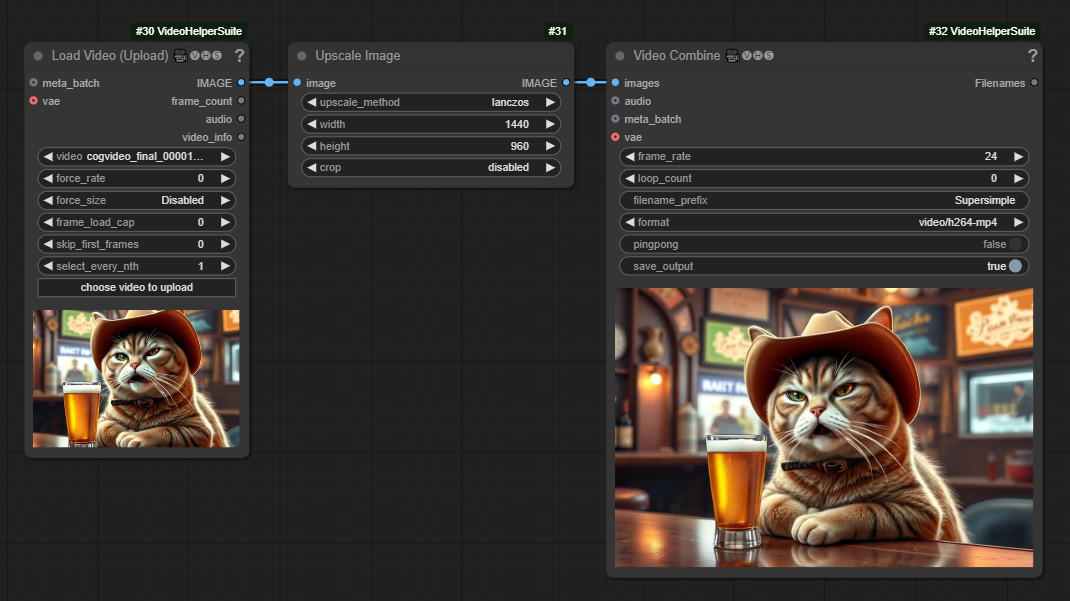Click the filename_prefix Supersimple field

(x=823, y=200)
